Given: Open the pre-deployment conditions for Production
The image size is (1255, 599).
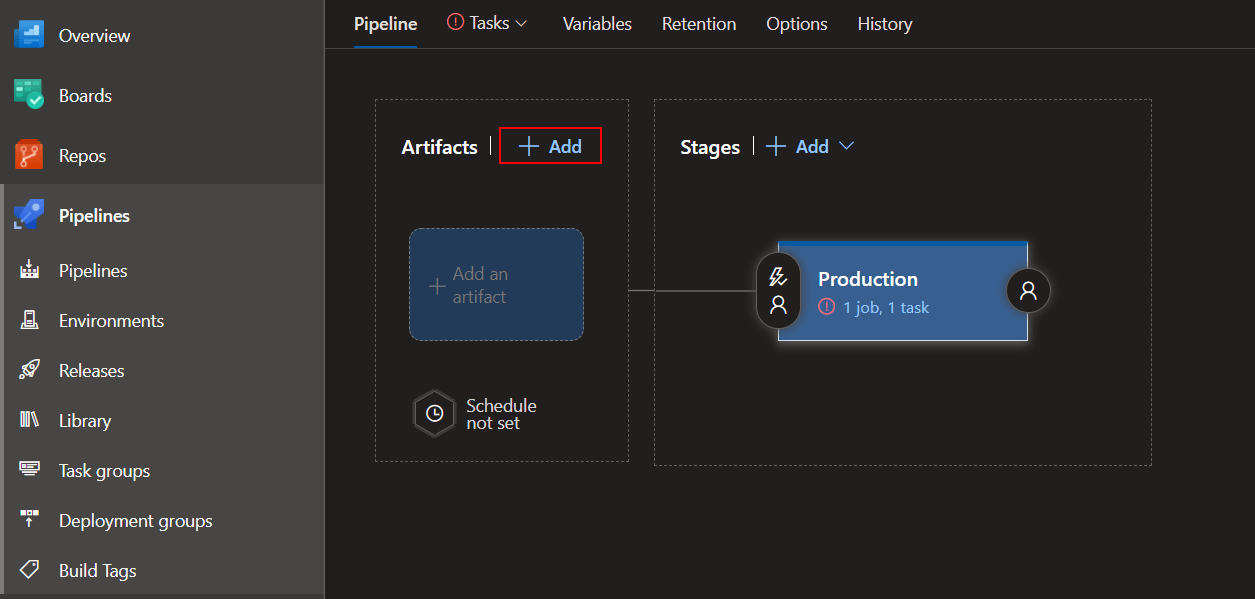Looking at the screenshot, I should point(778,291).
